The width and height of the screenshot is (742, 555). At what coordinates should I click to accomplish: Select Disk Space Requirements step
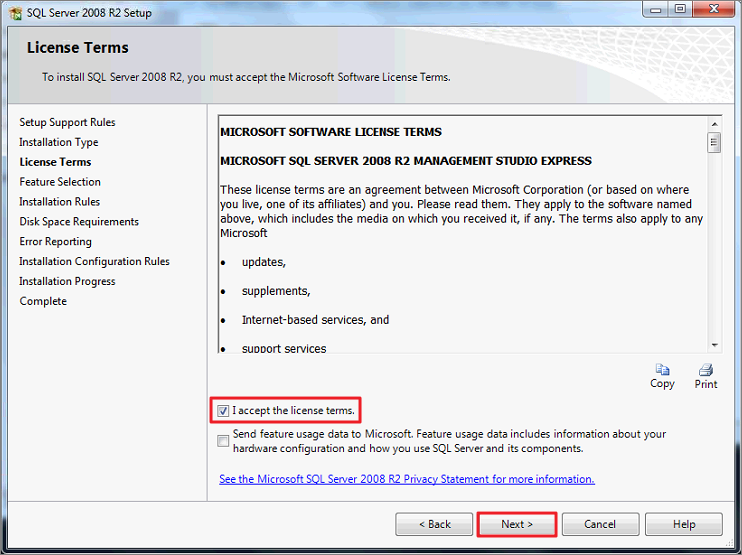click(79, 221)
